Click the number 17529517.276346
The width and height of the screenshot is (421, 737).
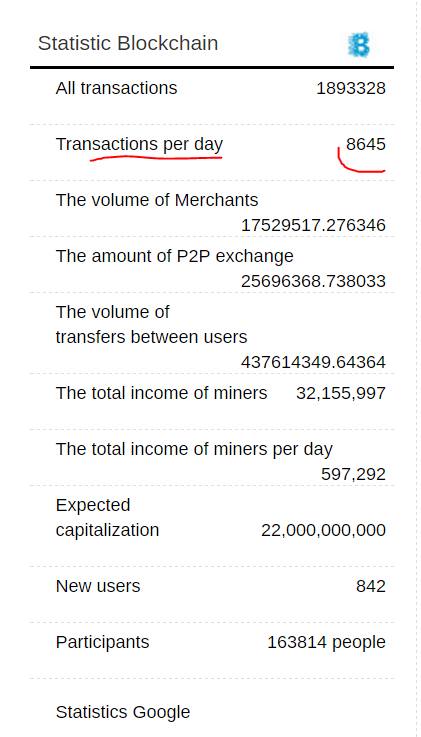pyautogui.click(x=313, y=225)
